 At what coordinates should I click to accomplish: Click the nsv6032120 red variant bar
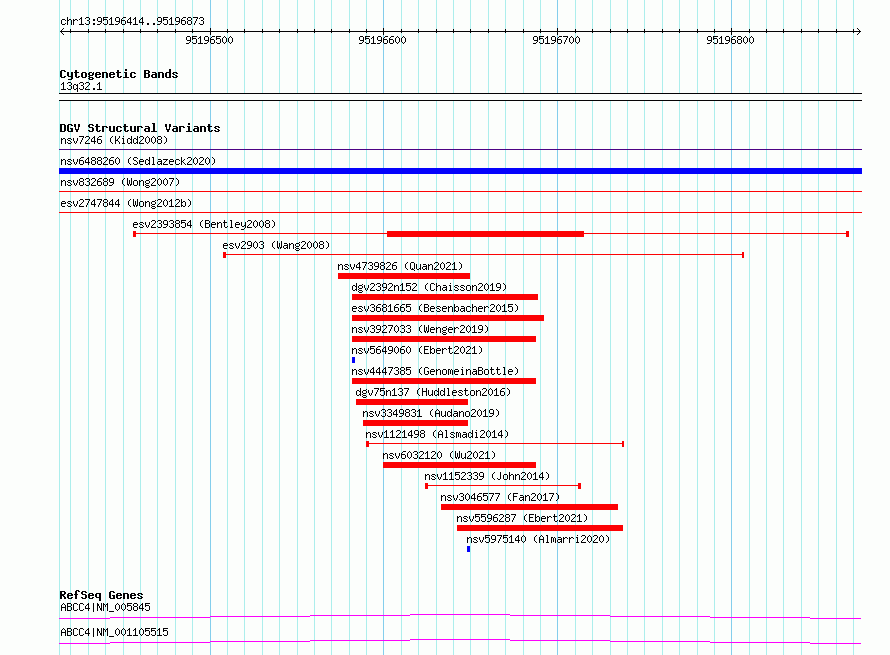tap(459, 465)
